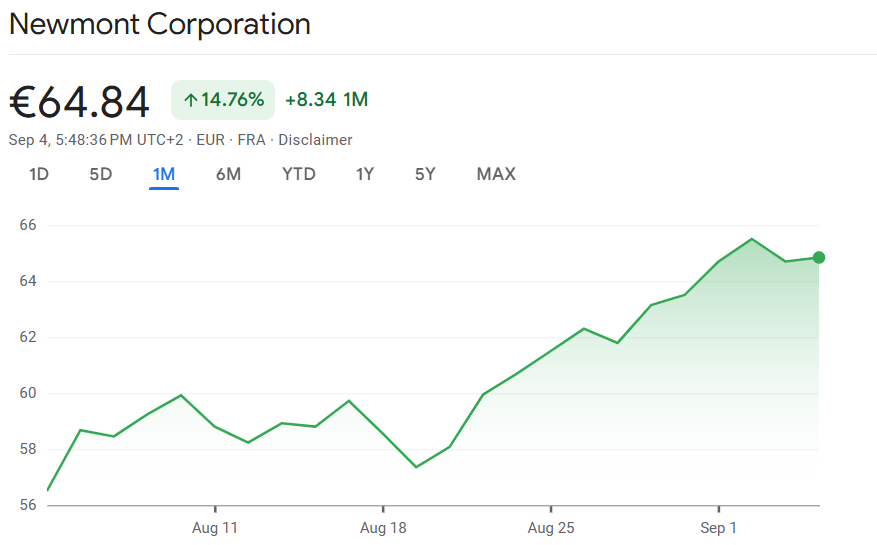Select the 5Y time range
This screenshot has width=877, height=545.
click(425, 174)
